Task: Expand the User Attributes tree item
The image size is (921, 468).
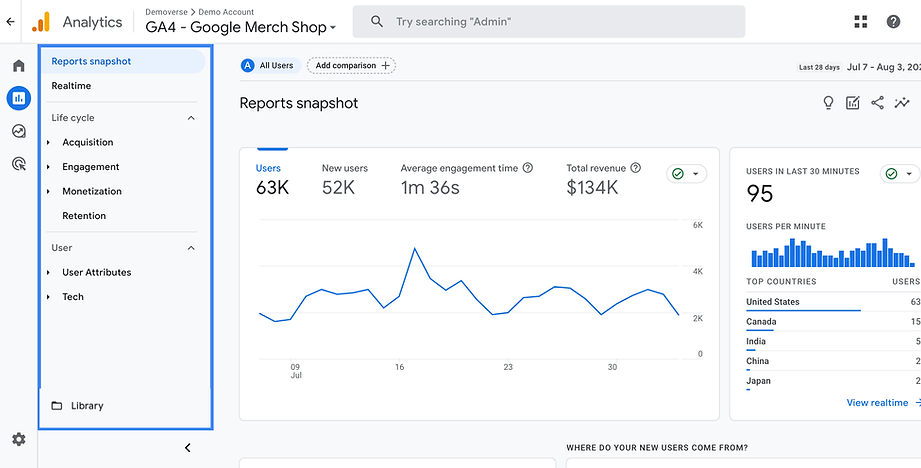Action: pyautogui.click(x=49, y=272)
